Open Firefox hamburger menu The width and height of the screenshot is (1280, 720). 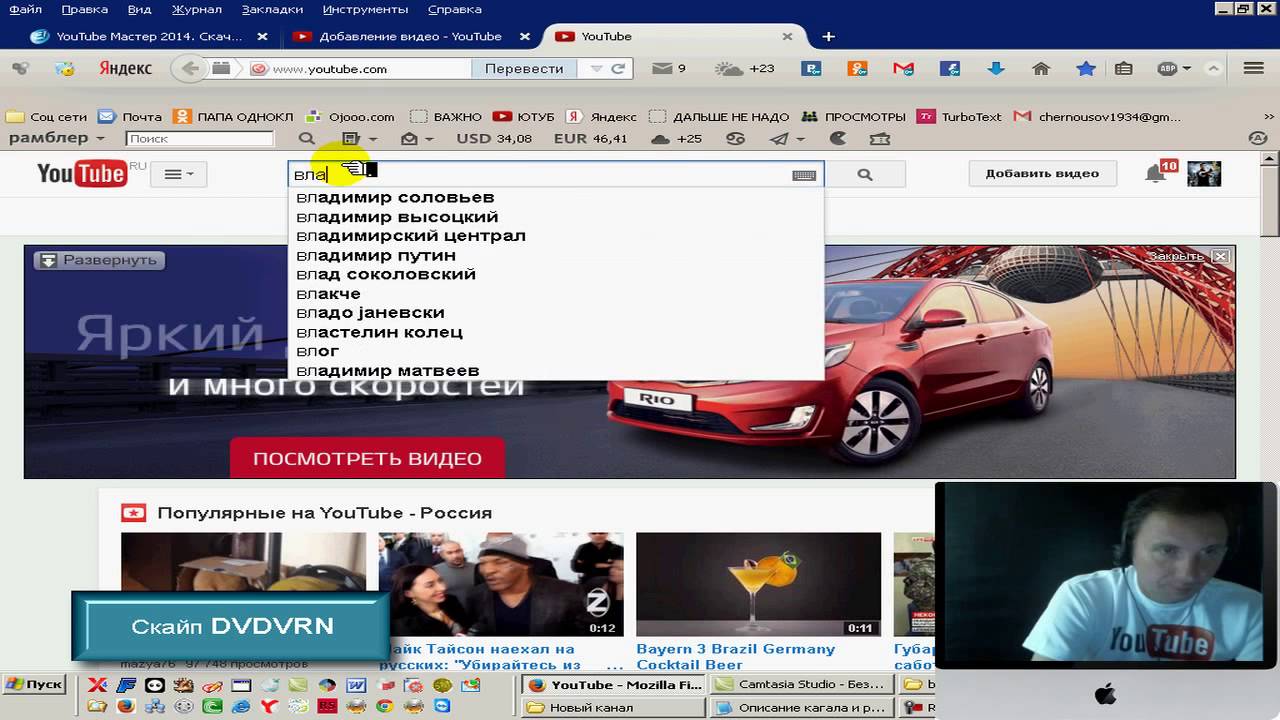point(1254,69)
